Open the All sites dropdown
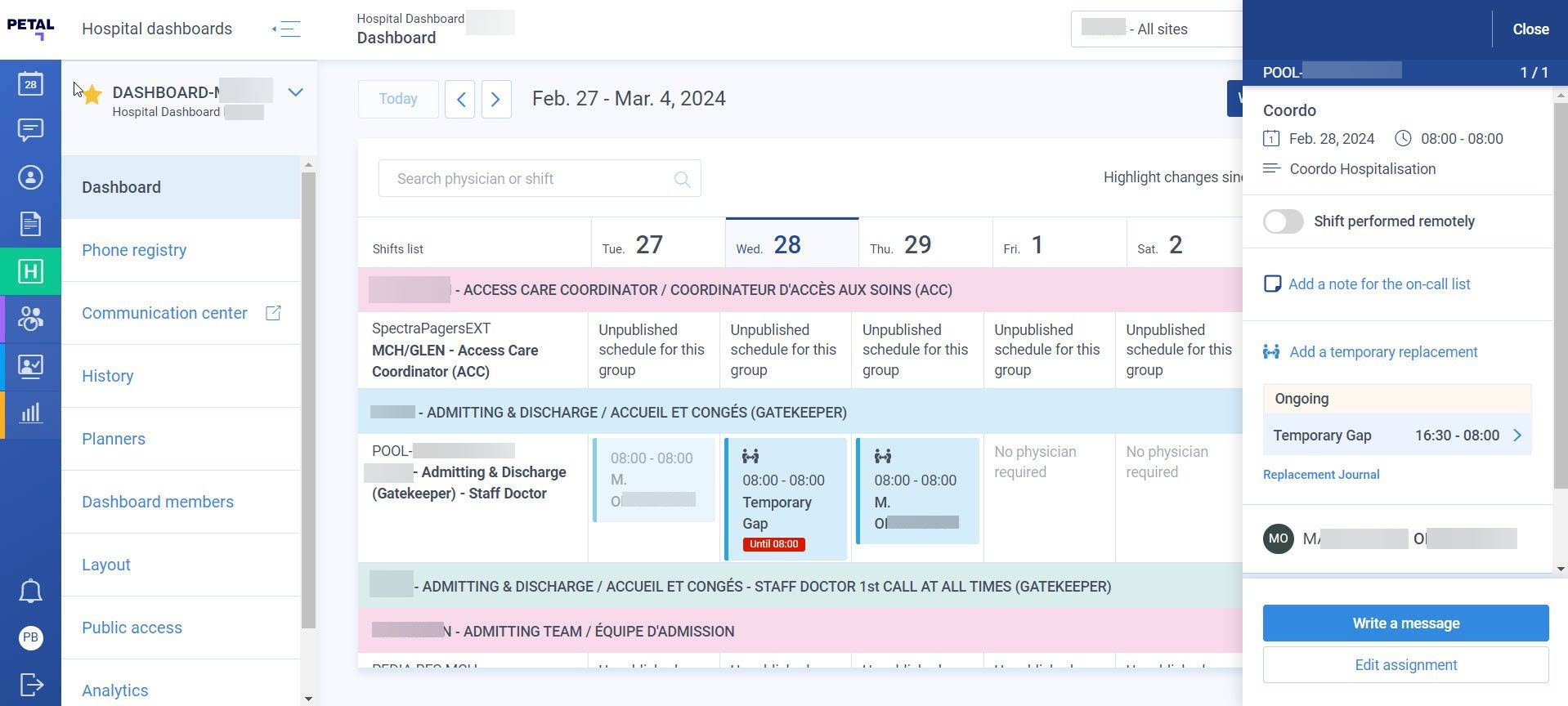 coord(1157,29)
